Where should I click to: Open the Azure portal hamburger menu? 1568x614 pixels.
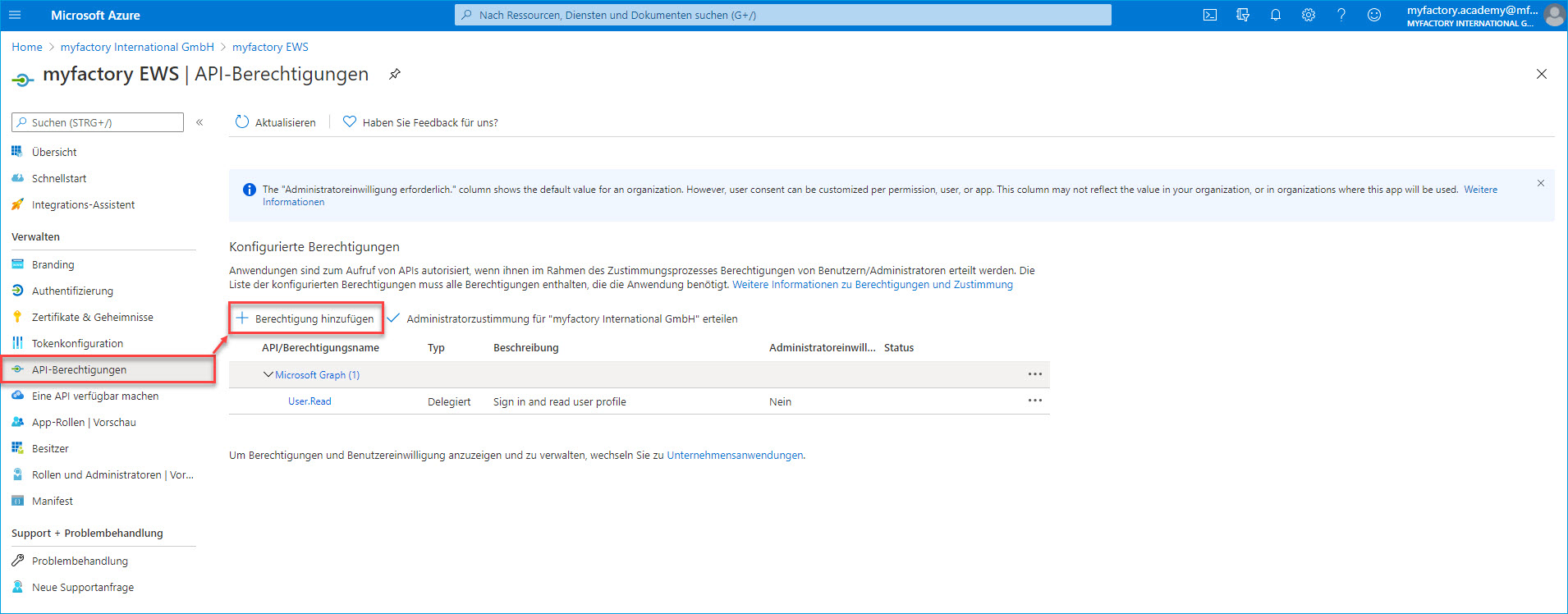click(x=15, y=15)
